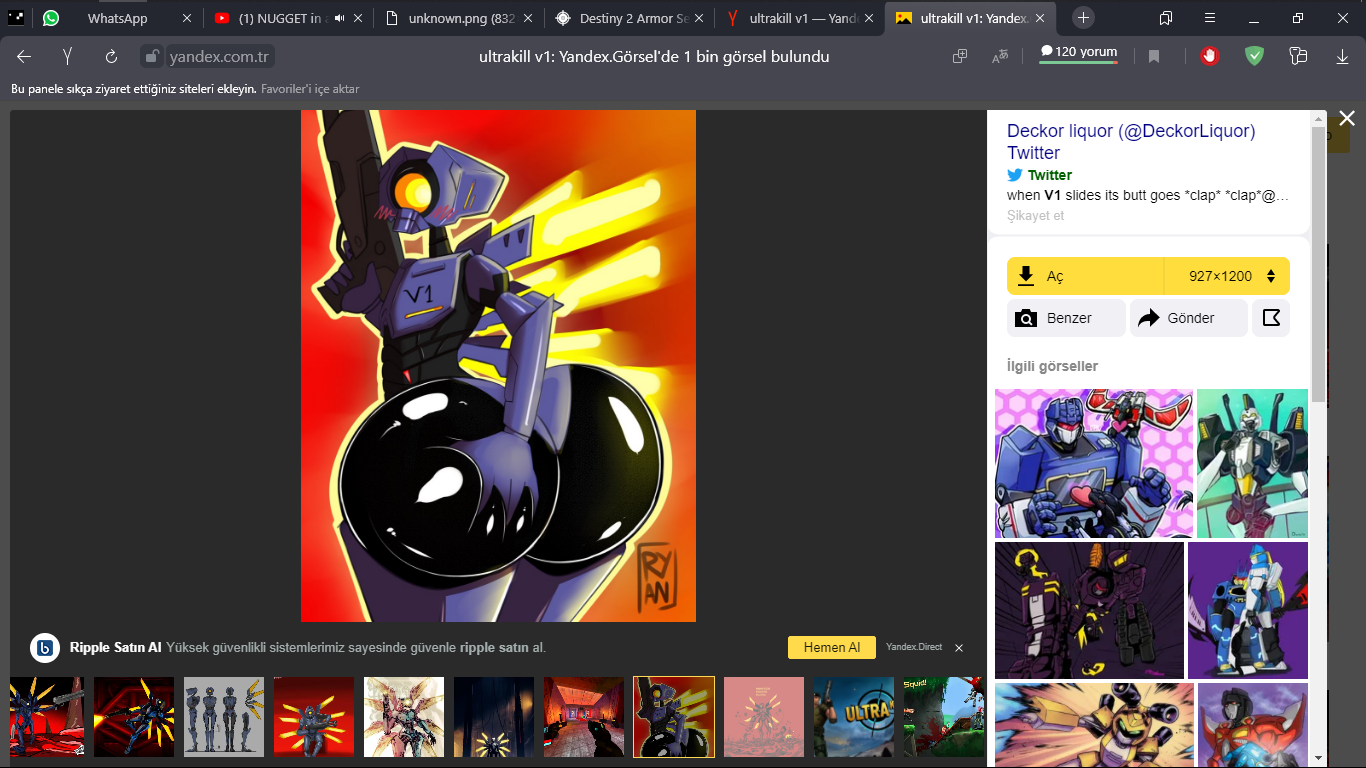Open the page translation icon in toolbar

pos(999,57)
